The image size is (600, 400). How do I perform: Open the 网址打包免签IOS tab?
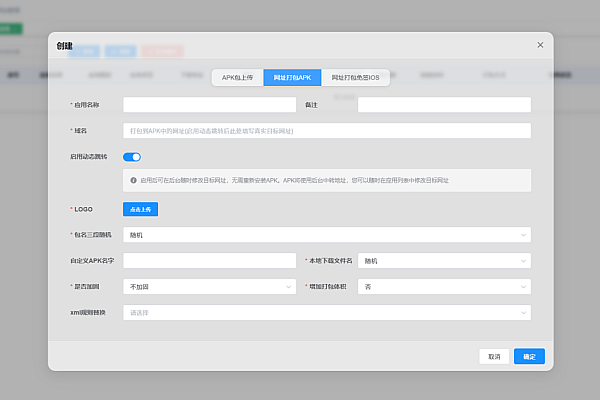click(x=355, y=78)
